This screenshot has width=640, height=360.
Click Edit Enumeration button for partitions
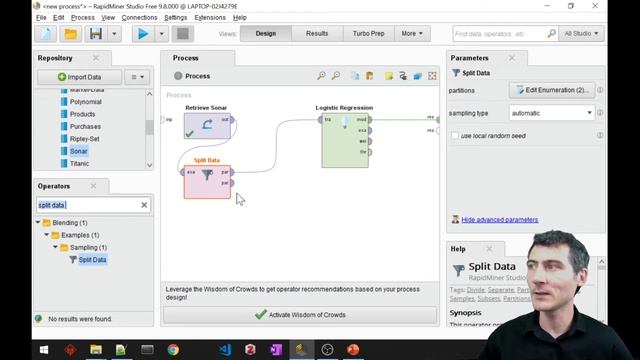tap(552, 90)
